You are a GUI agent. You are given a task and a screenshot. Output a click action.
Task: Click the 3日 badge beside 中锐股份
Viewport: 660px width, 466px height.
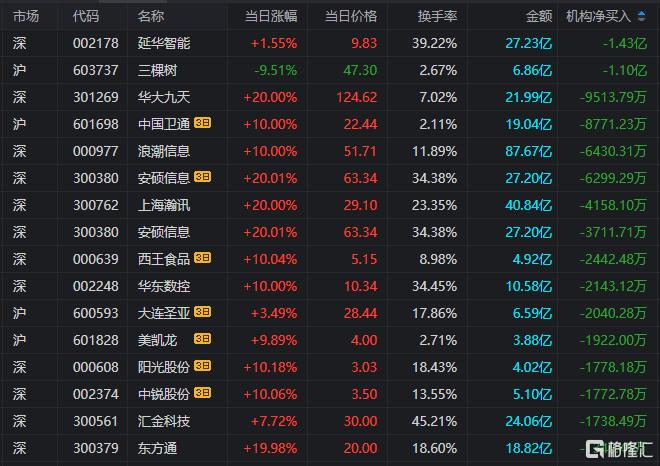tap(202, 393)
